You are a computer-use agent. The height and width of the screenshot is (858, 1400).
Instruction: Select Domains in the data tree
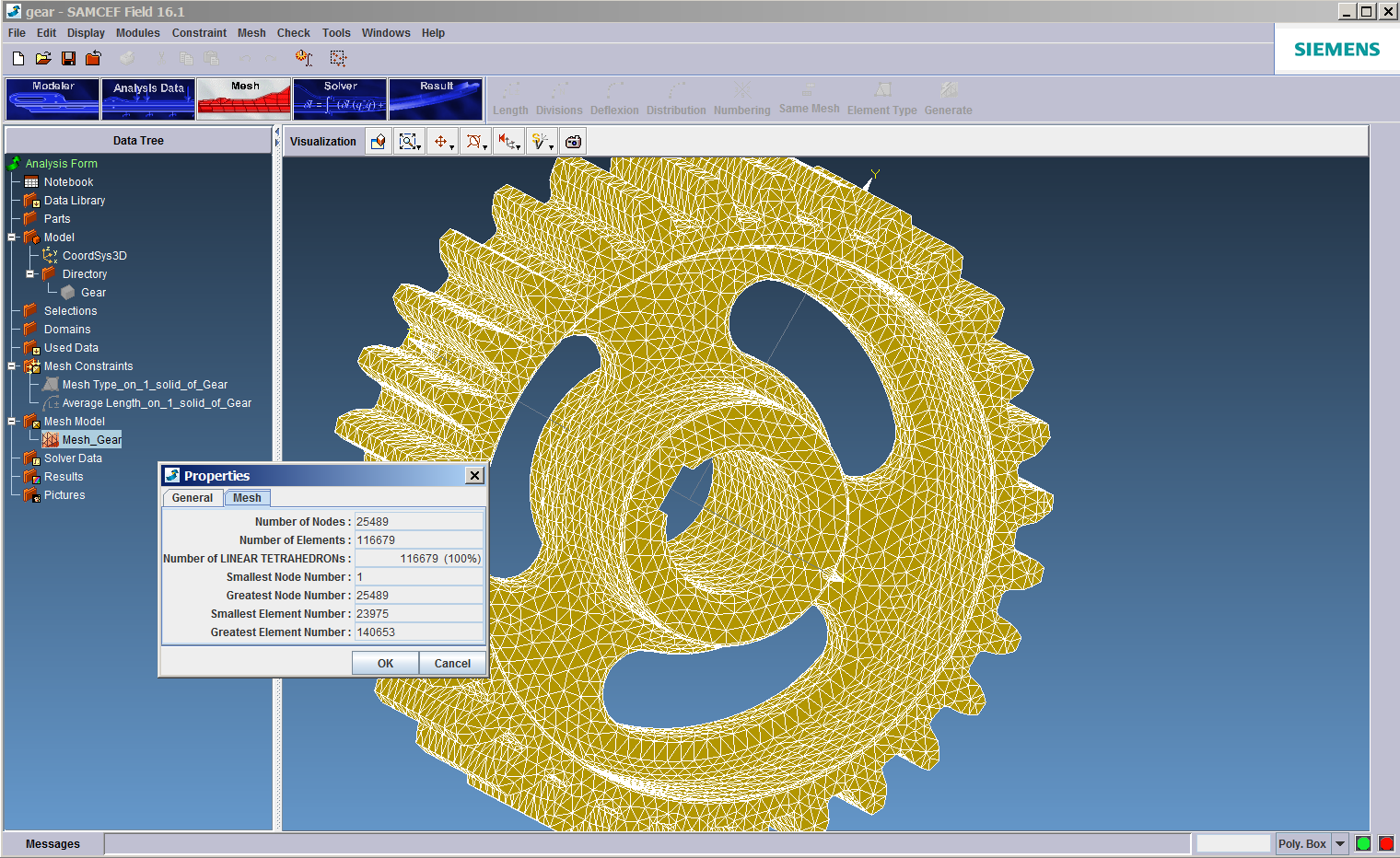67,330
